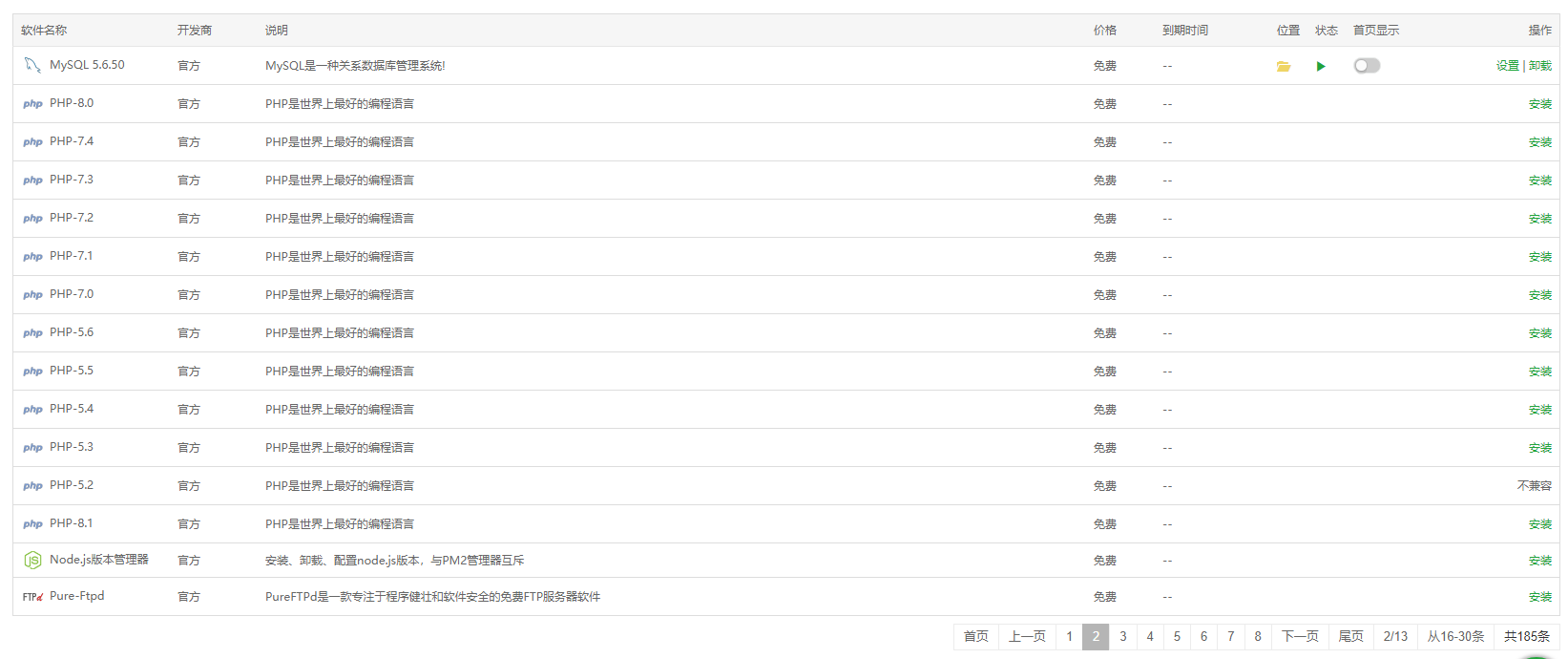Click the PureFTPd description text
This screenshot has width=1568, height=659.
pyautogui.click(x=433, y=597)
